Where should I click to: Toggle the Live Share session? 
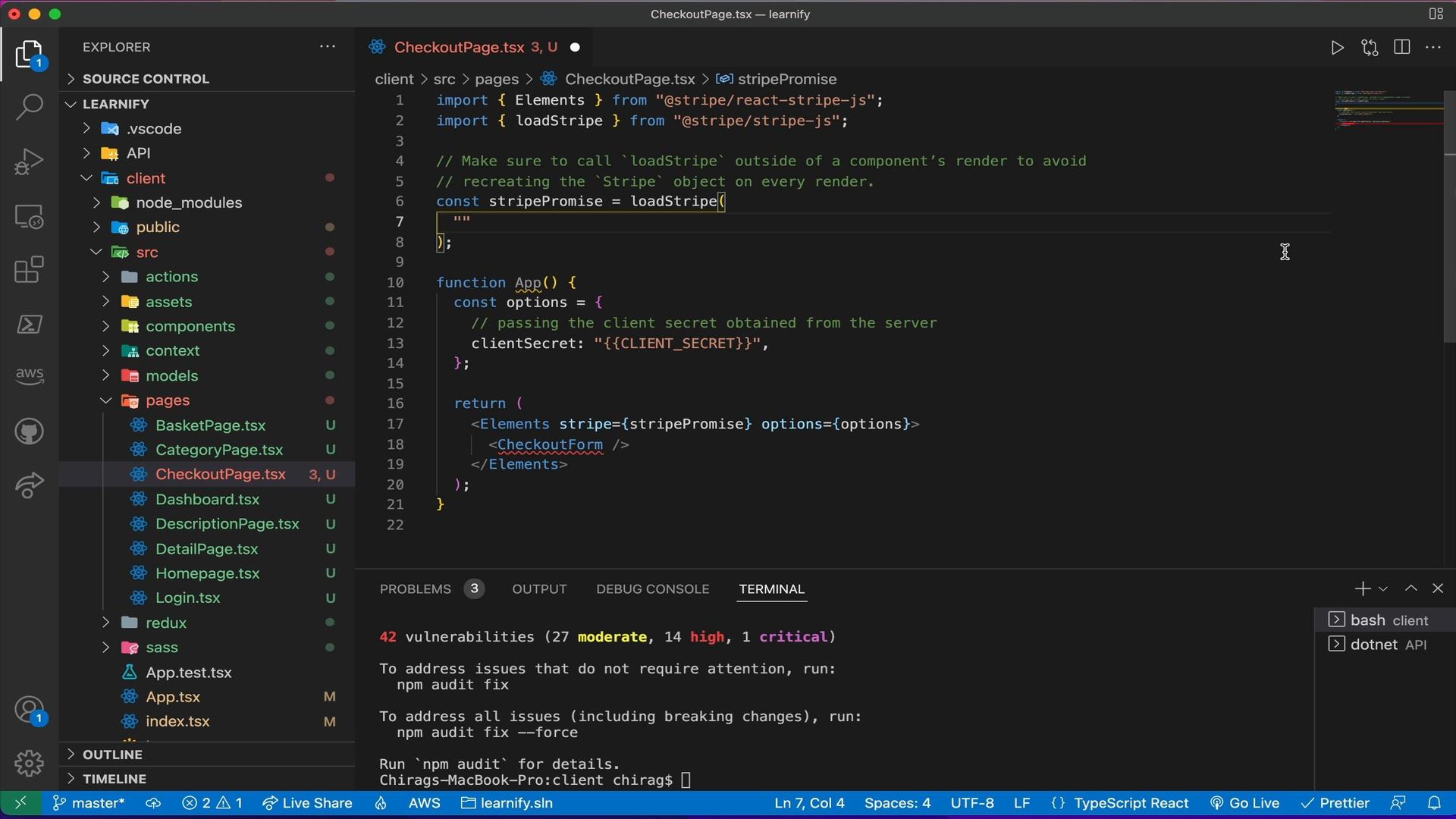[x=317, y=804]
